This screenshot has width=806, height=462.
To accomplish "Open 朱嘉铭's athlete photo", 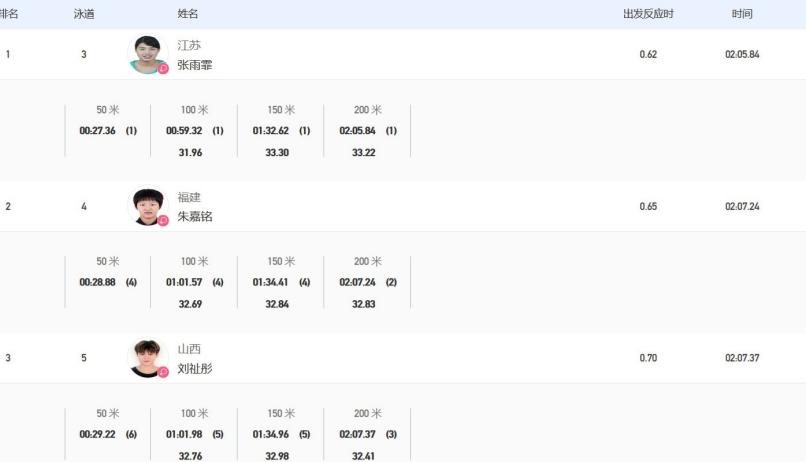I will pos(147,206).
